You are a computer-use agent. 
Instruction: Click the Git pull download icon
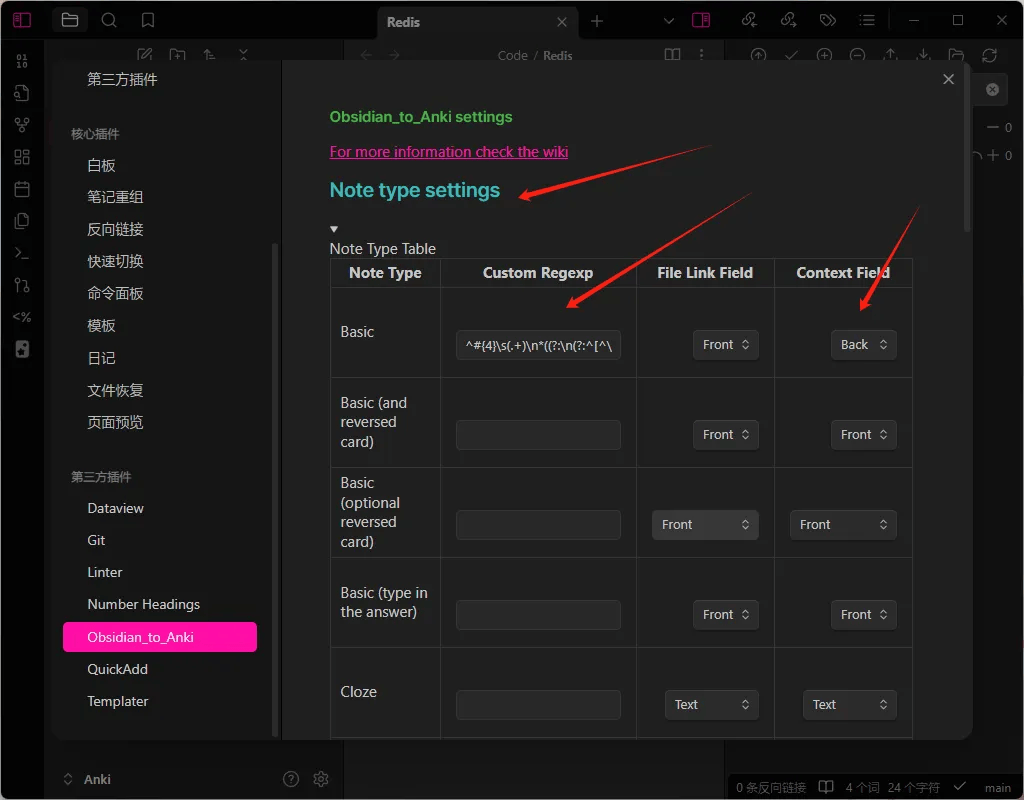(x=923, y=56)
